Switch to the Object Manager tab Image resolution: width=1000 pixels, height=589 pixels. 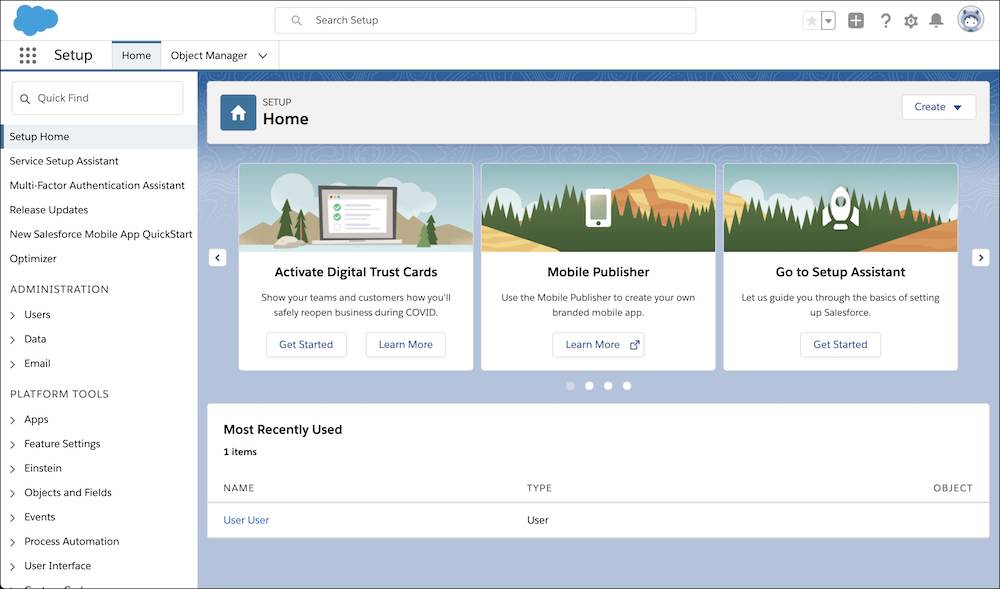[209, 55]
